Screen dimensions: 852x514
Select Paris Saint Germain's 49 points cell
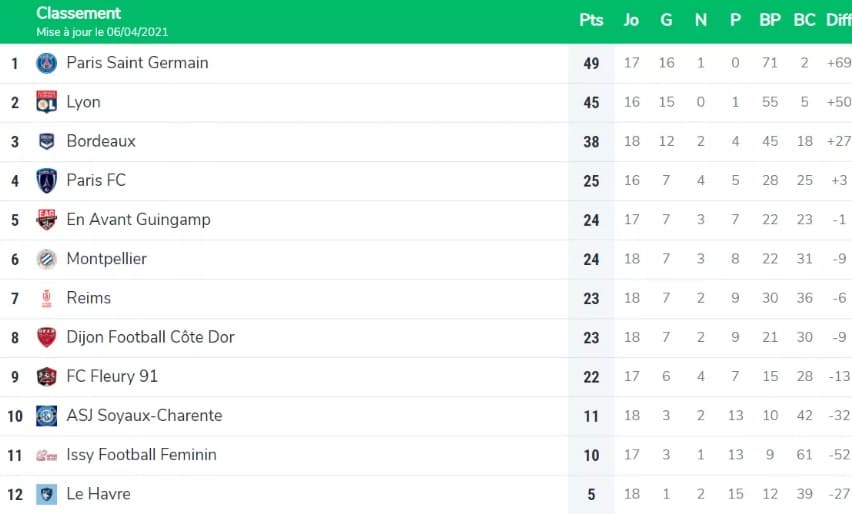(x=591, y=63)
